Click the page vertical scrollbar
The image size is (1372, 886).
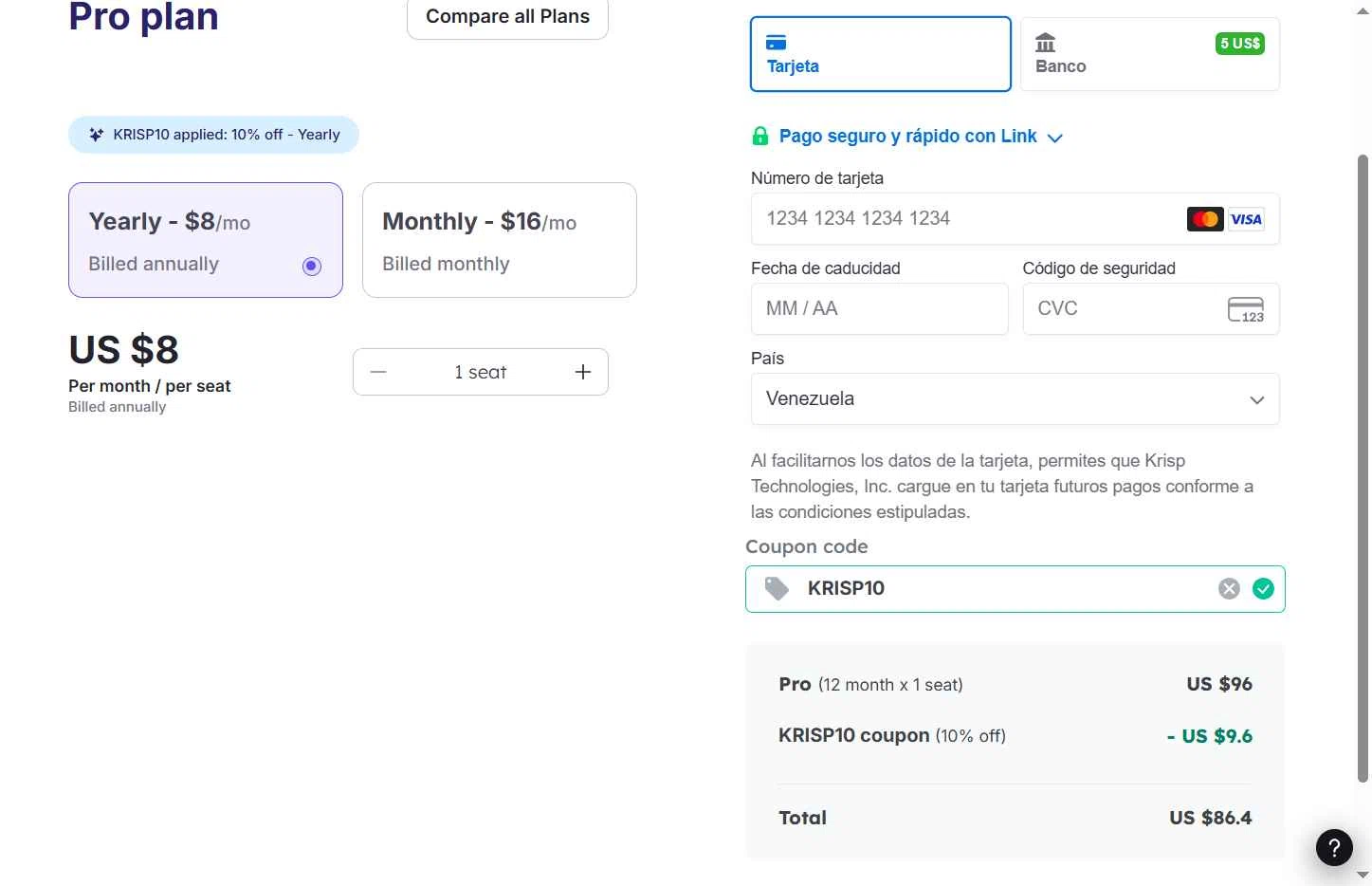point(1363,468)
